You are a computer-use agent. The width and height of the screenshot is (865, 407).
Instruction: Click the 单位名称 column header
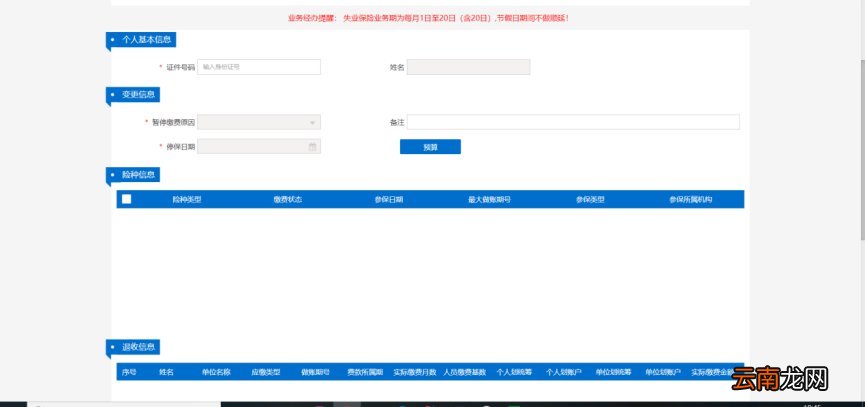pos(216,372)
